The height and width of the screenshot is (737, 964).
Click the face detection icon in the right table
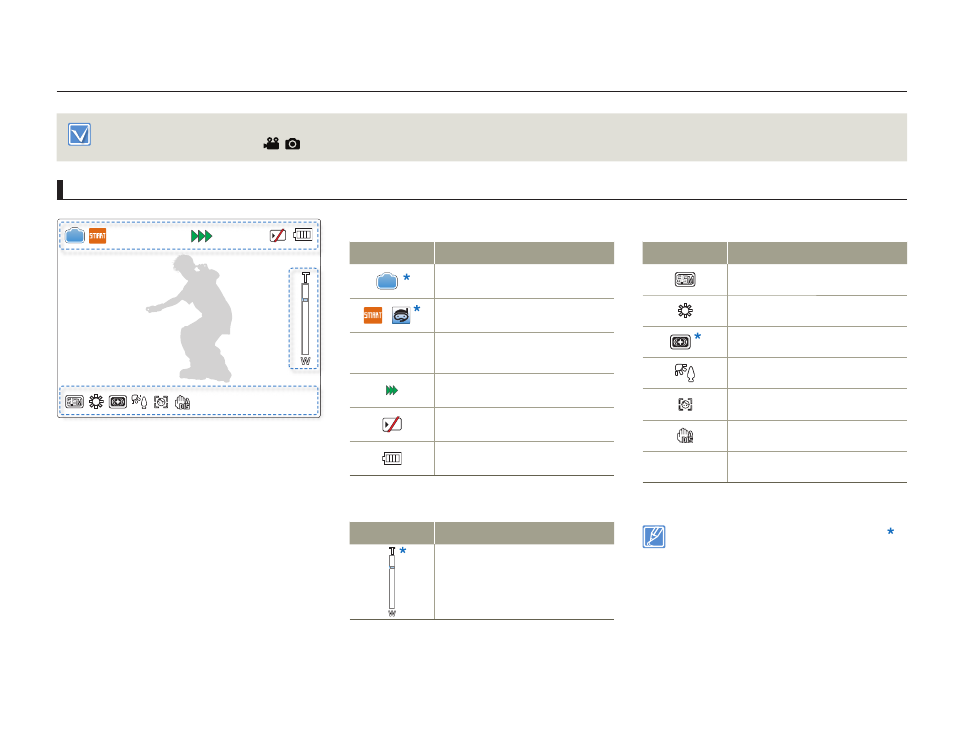pos(685,405)
